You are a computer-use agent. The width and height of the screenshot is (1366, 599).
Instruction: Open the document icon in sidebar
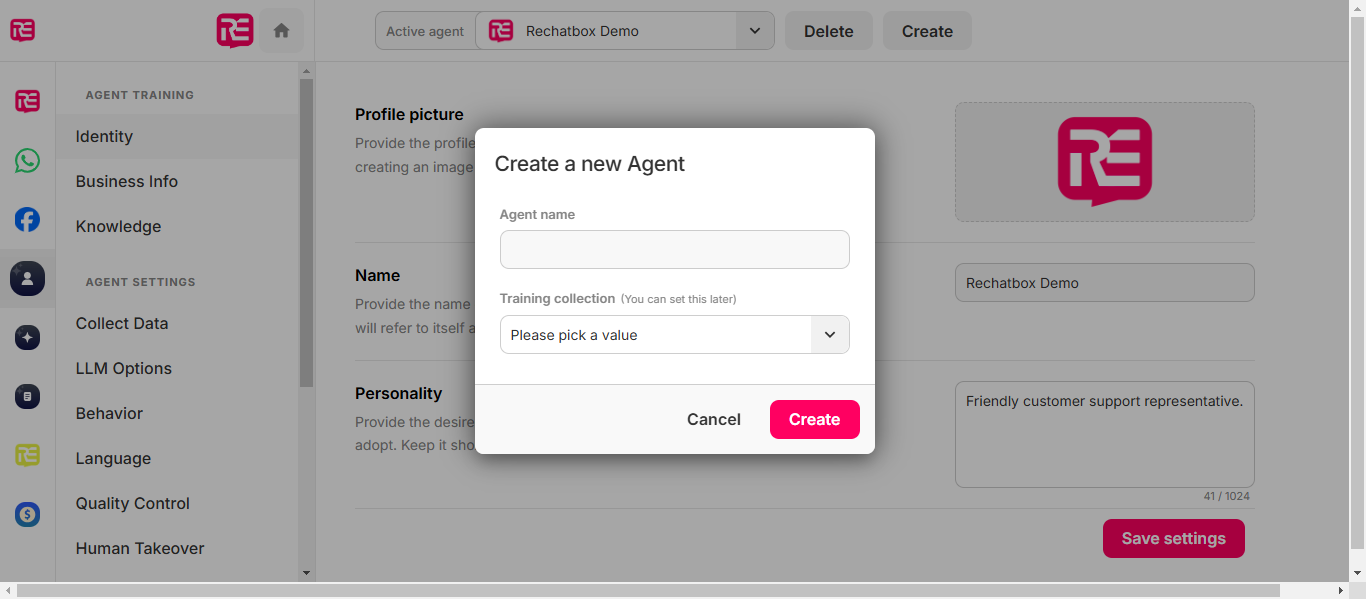pyautogui.click(x=28, y=397)
